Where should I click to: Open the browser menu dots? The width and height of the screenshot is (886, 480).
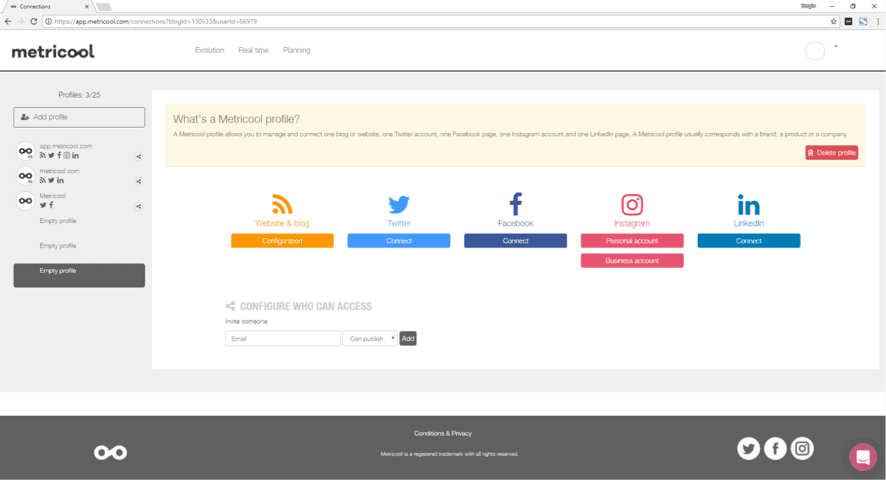878,21
